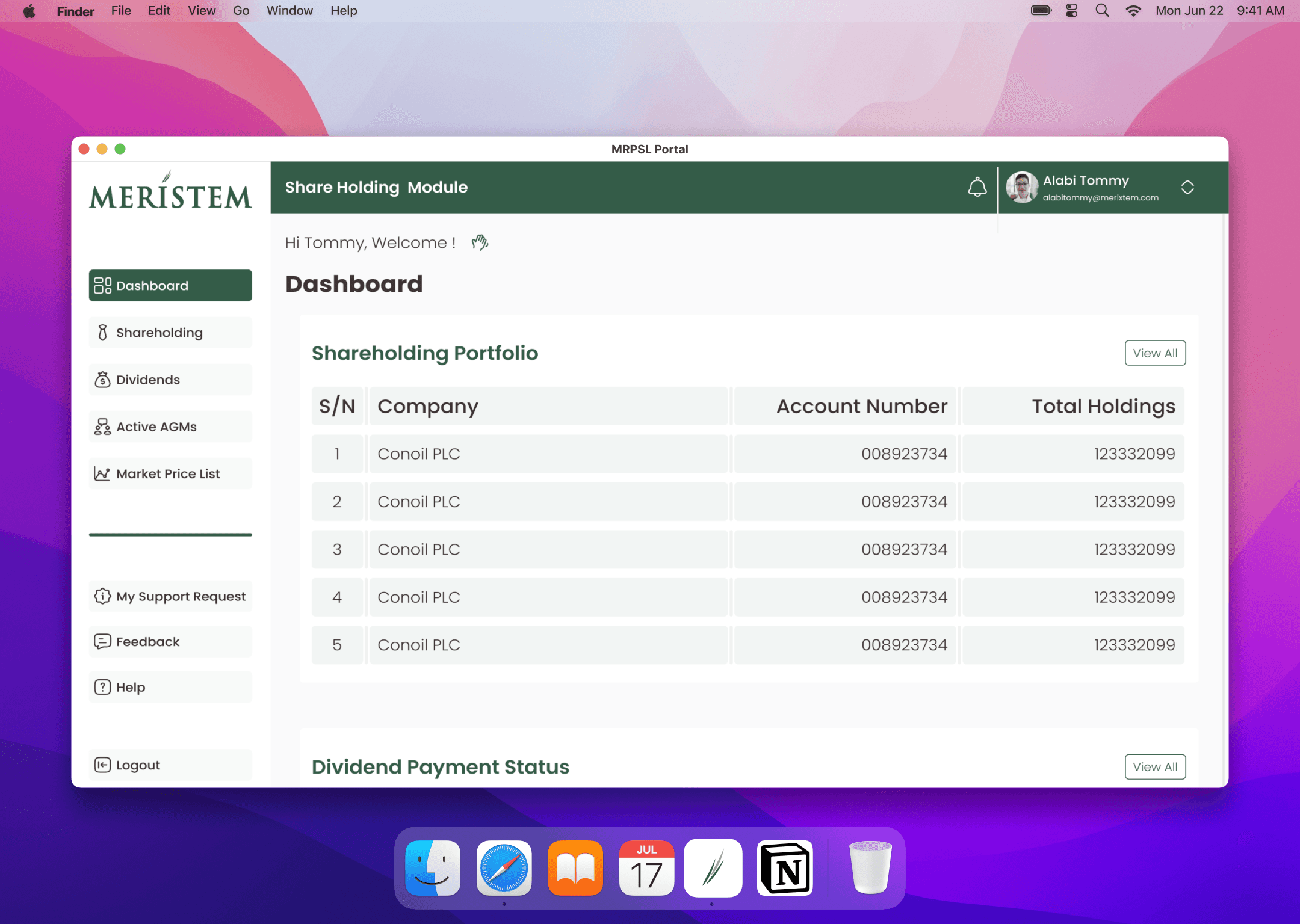Open the Go menu
Screen dimensions: 1300x924
click(x=241, y=11)
